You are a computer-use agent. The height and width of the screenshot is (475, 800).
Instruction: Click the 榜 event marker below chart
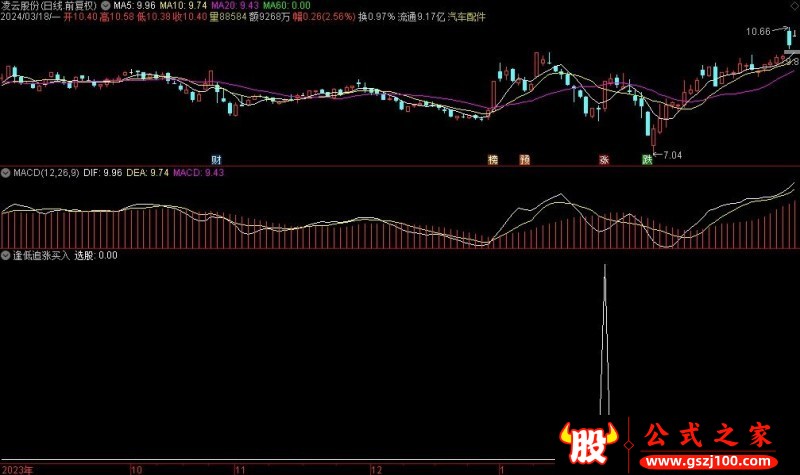492,160
